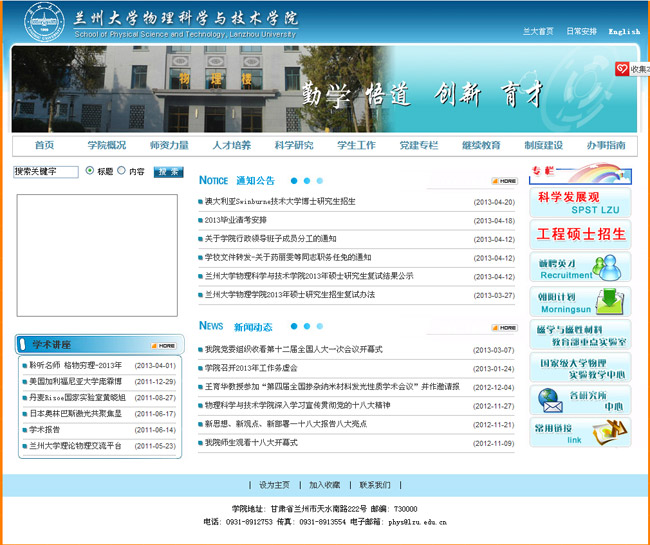The height and width of the screenshot is (545, 650).
Task: Click 设为主页 in the footer bar
Action: tap(274, 485)
